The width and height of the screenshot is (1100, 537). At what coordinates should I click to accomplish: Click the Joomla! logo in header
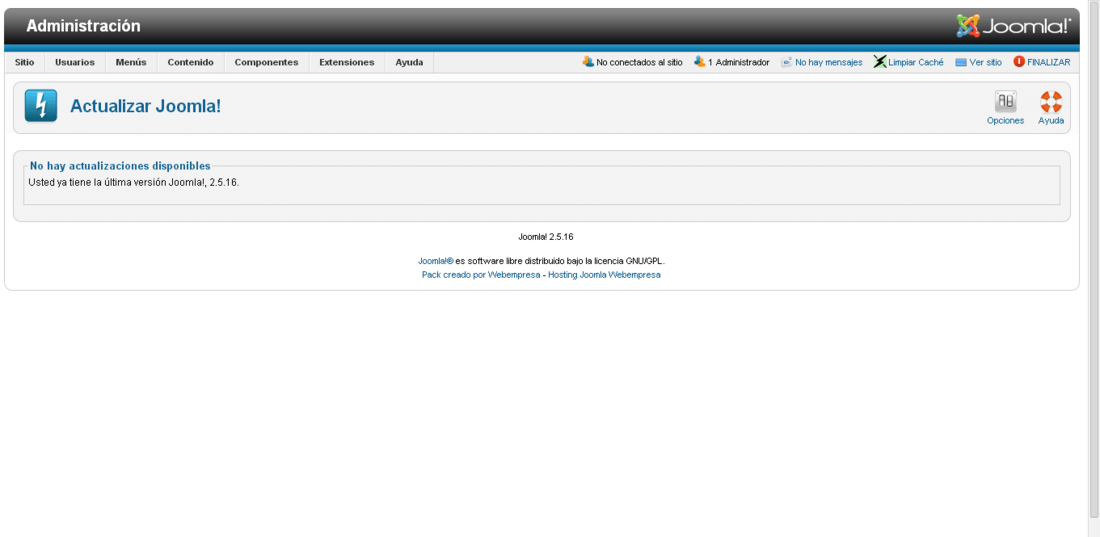point(1014,26)
